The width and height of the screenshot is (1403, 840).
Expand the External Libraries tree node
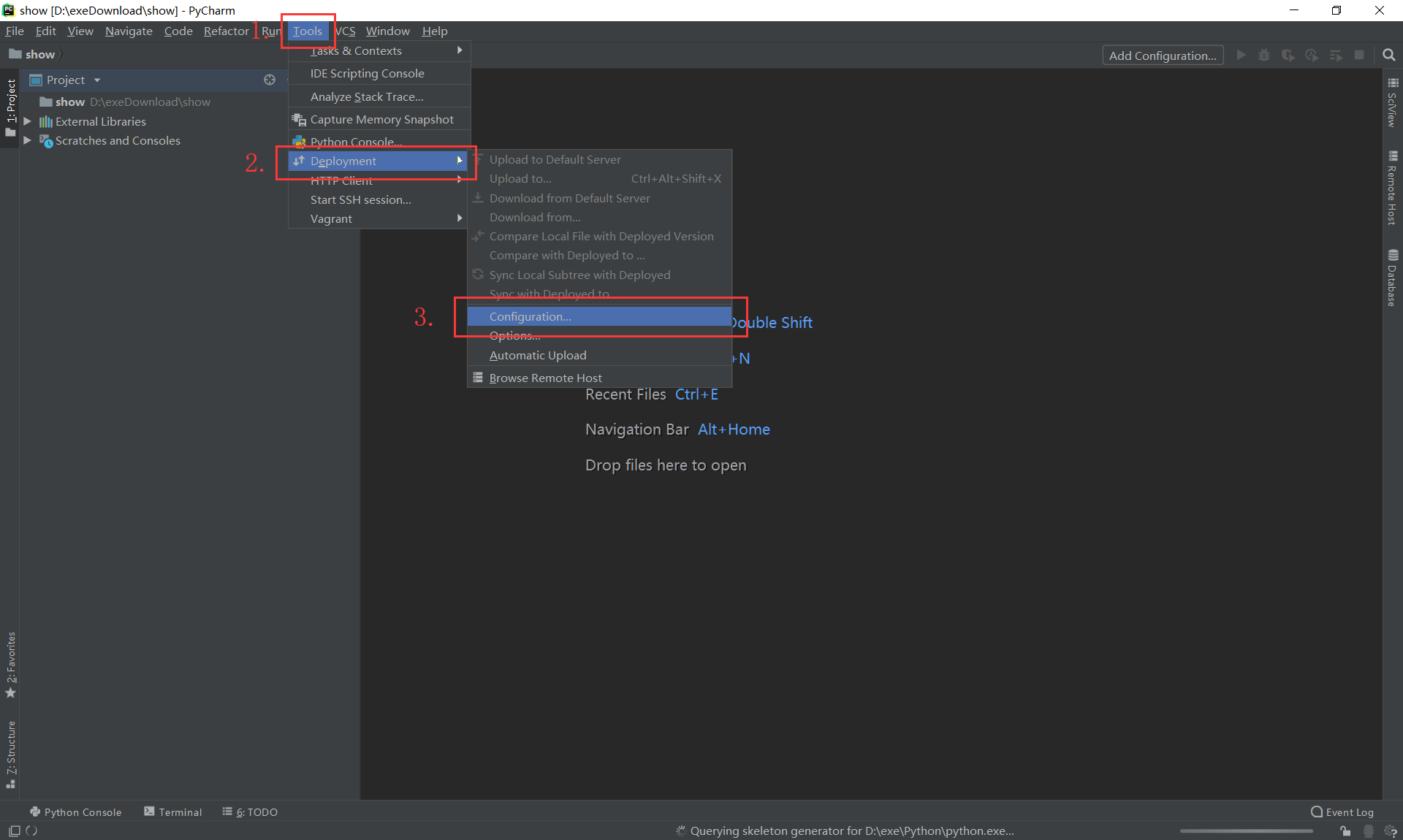(27, 121)
